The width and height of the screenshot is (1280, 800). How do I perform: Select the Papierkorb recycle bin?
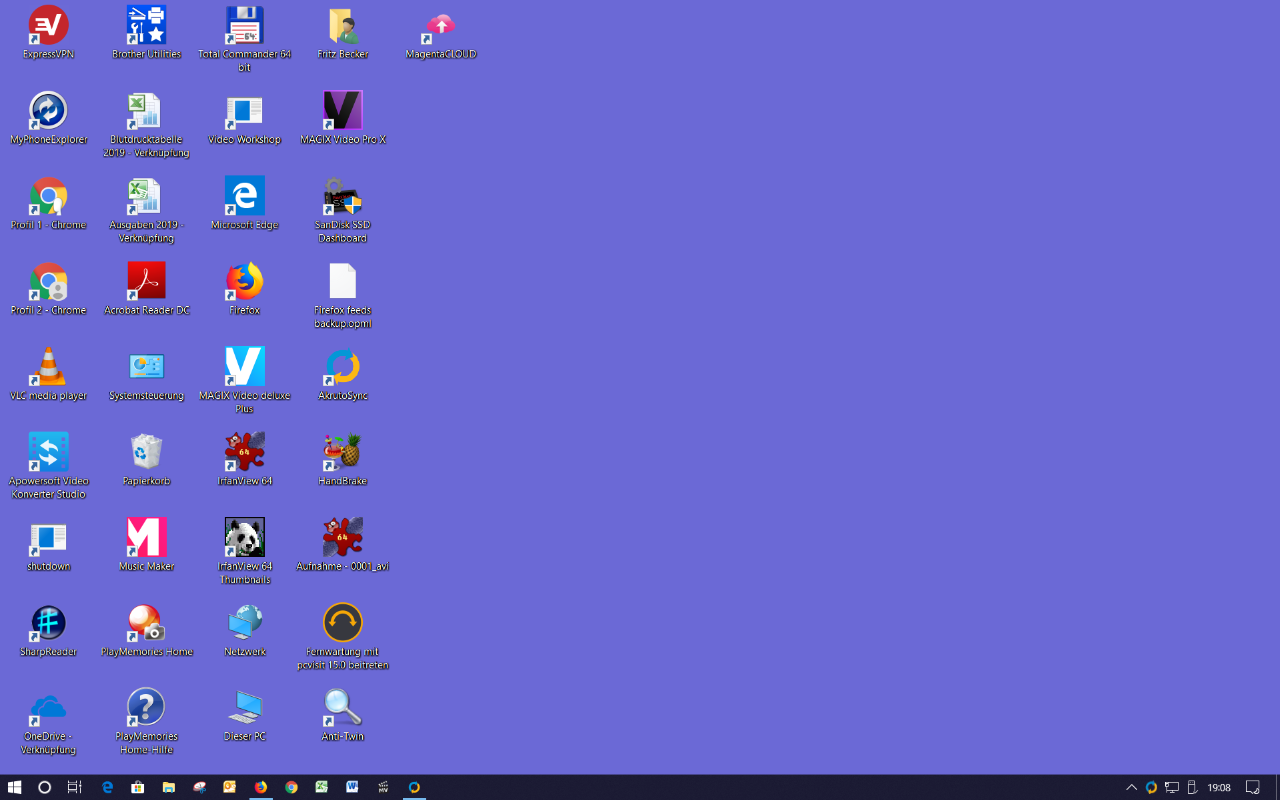coord(146,452)
